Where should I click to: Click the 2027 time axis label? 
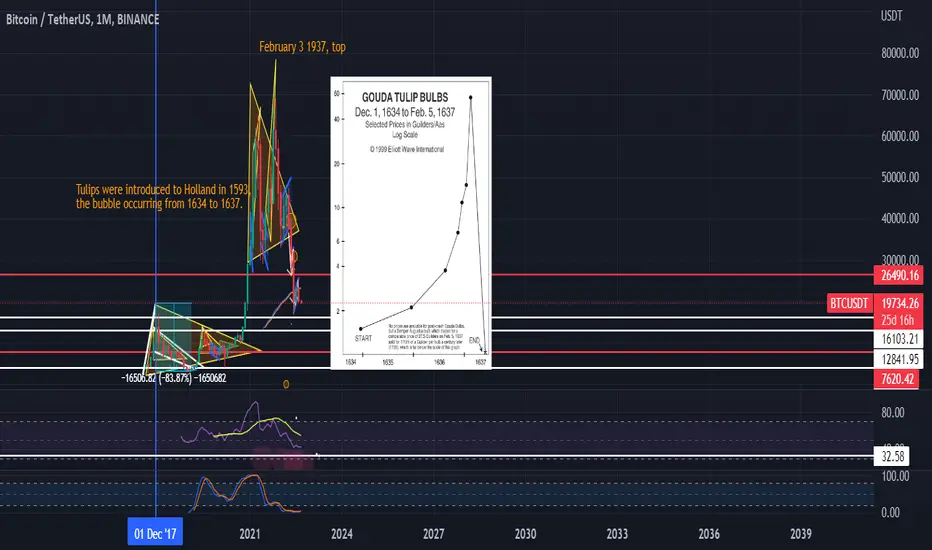433,534
